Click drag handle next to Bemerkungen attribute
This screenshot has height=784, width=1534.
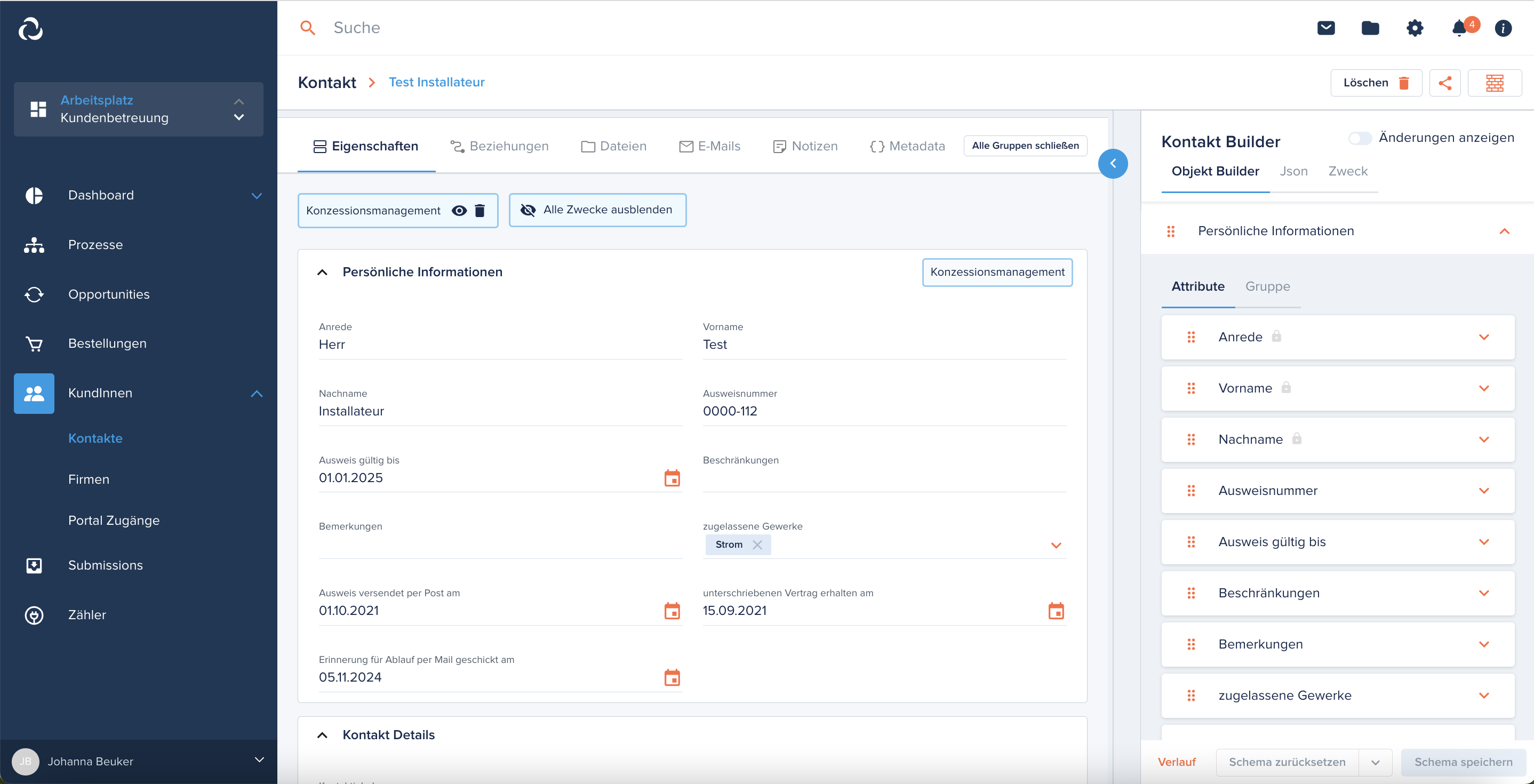pyautogui.click(x=1191, y=644)
